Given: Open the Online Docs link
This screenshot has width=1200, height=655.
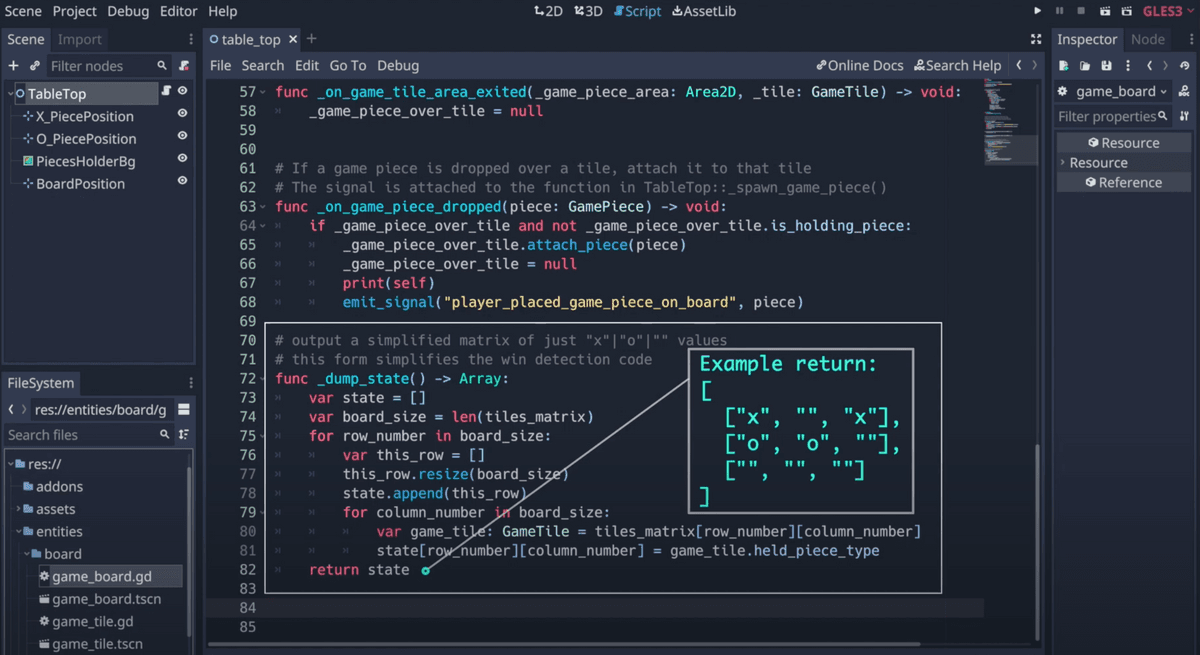Looking at the screenshot, I should point(859,65).
